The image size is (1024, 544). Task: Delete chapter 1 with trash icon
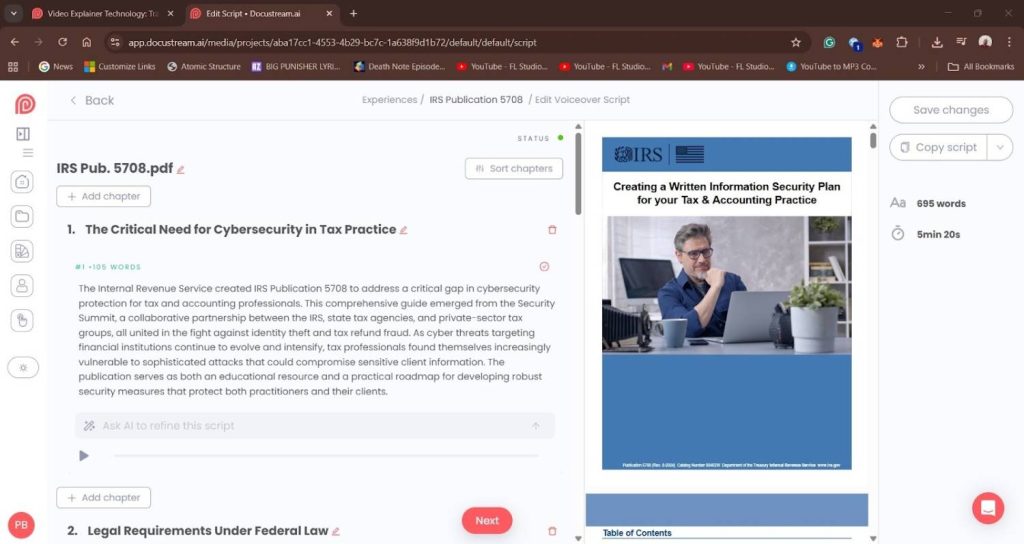[552, 230]
